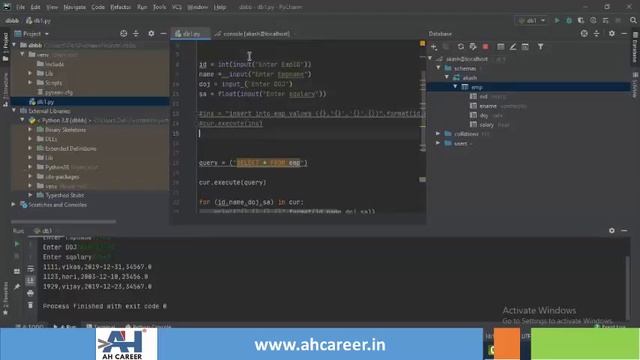Select the db1.py editor tab
The image size is (640, 360).
pyautogui.click(x=190, y=34)
